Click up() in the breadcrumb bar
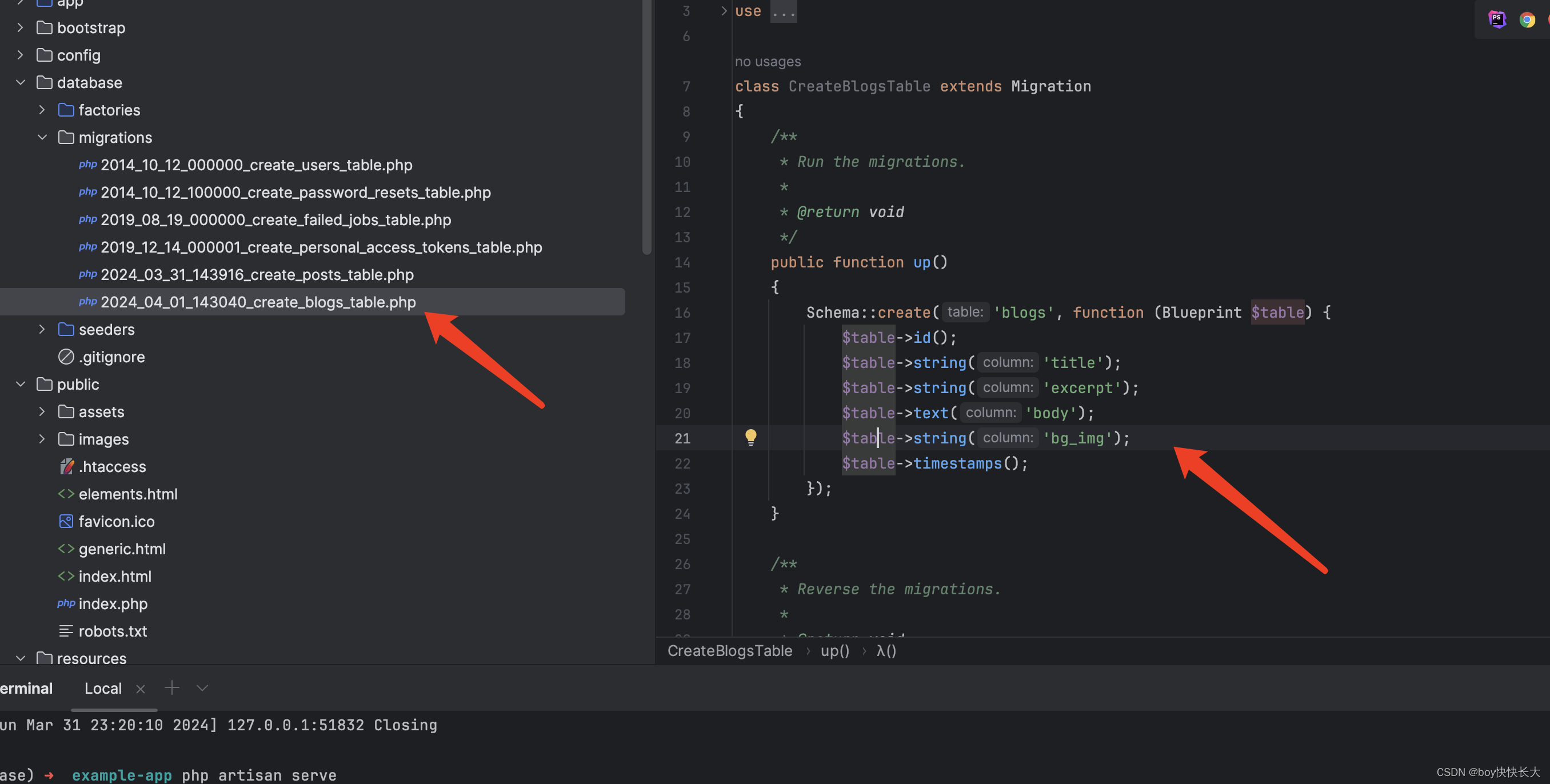The height and width of the screenshot is (784, 1550). [x=834, y=650]
